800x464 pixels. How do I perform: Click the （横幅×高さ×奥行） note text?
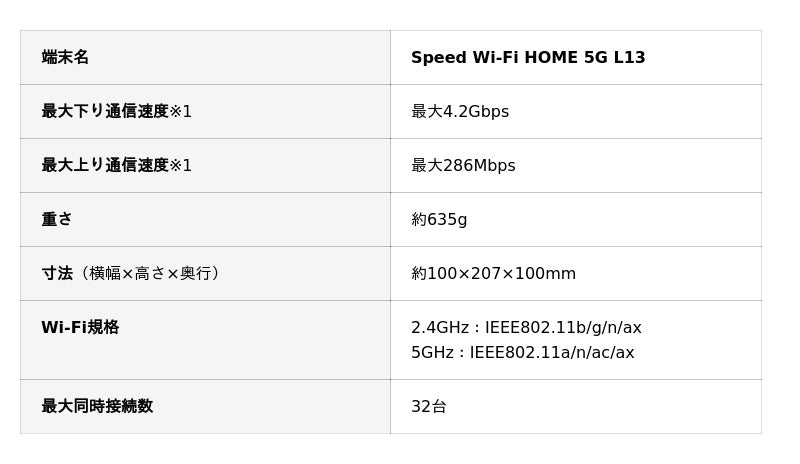pyautogui.click(x=150, y=274)
